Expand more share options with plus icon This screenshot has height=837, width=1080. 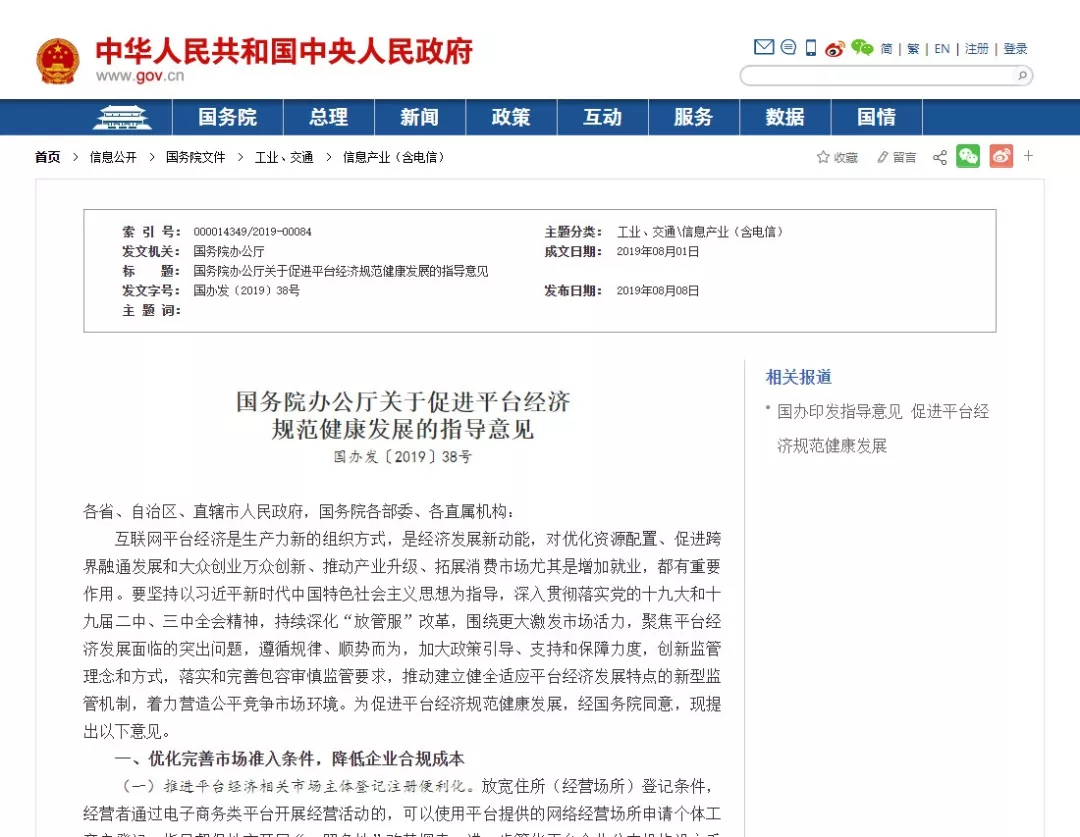tap(1028, 156)
